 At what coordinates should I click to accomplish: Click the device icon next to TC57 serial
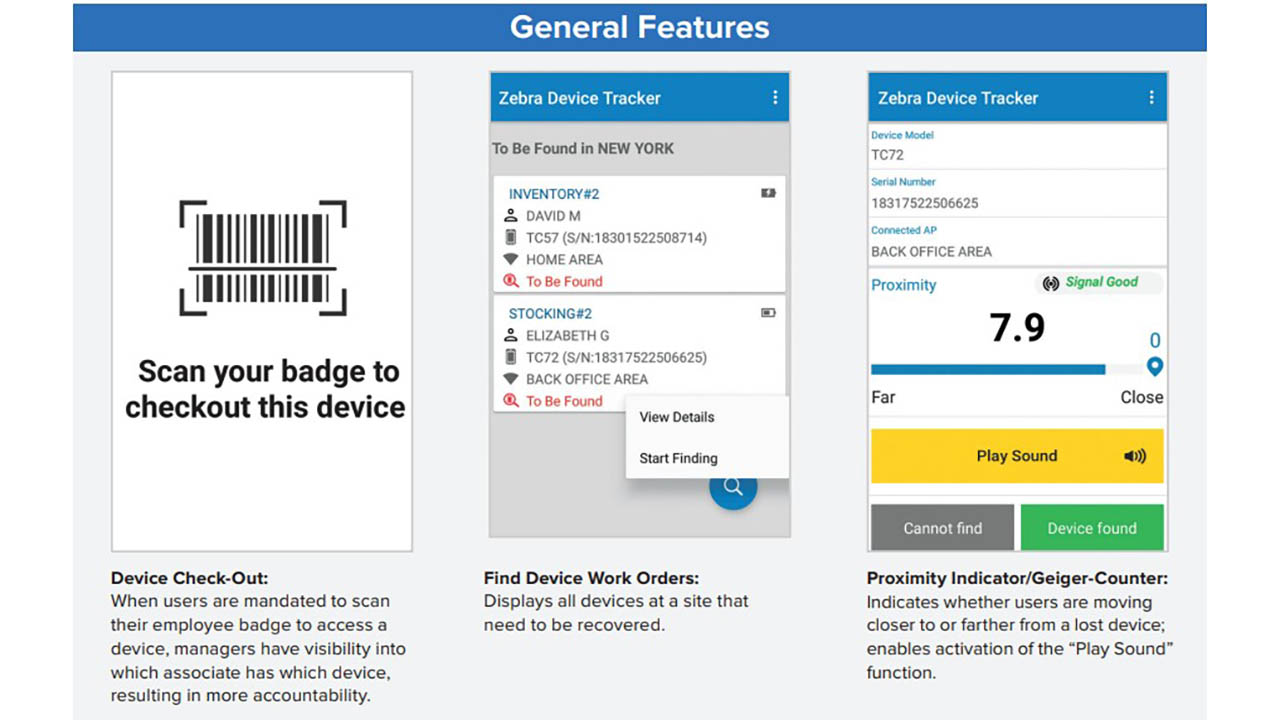click(x=511, y=238)
